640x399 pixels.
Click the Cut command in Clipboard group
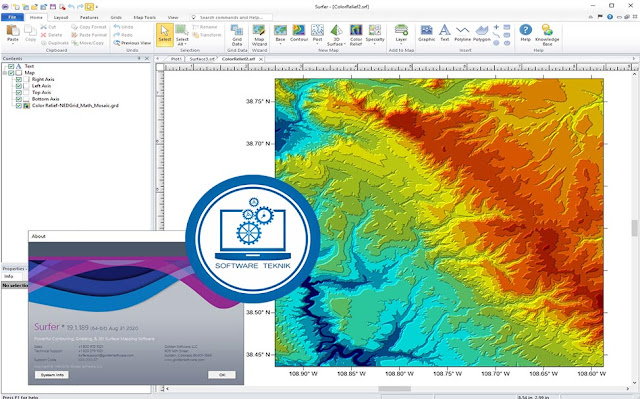(49, 27)
